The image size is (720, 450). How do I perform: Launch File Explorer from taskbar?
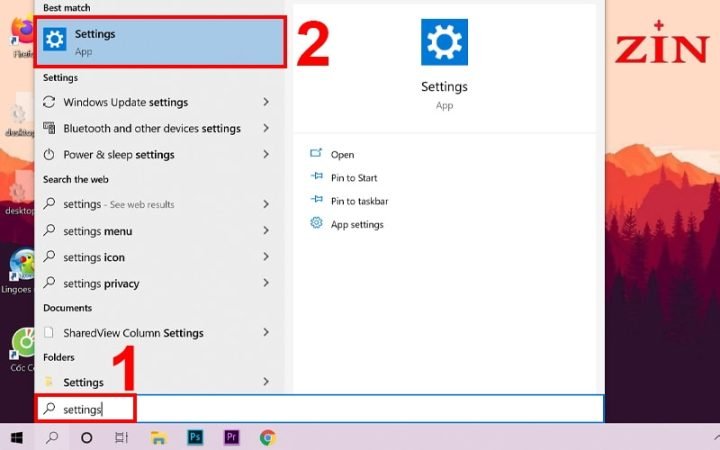pos(158,438)
